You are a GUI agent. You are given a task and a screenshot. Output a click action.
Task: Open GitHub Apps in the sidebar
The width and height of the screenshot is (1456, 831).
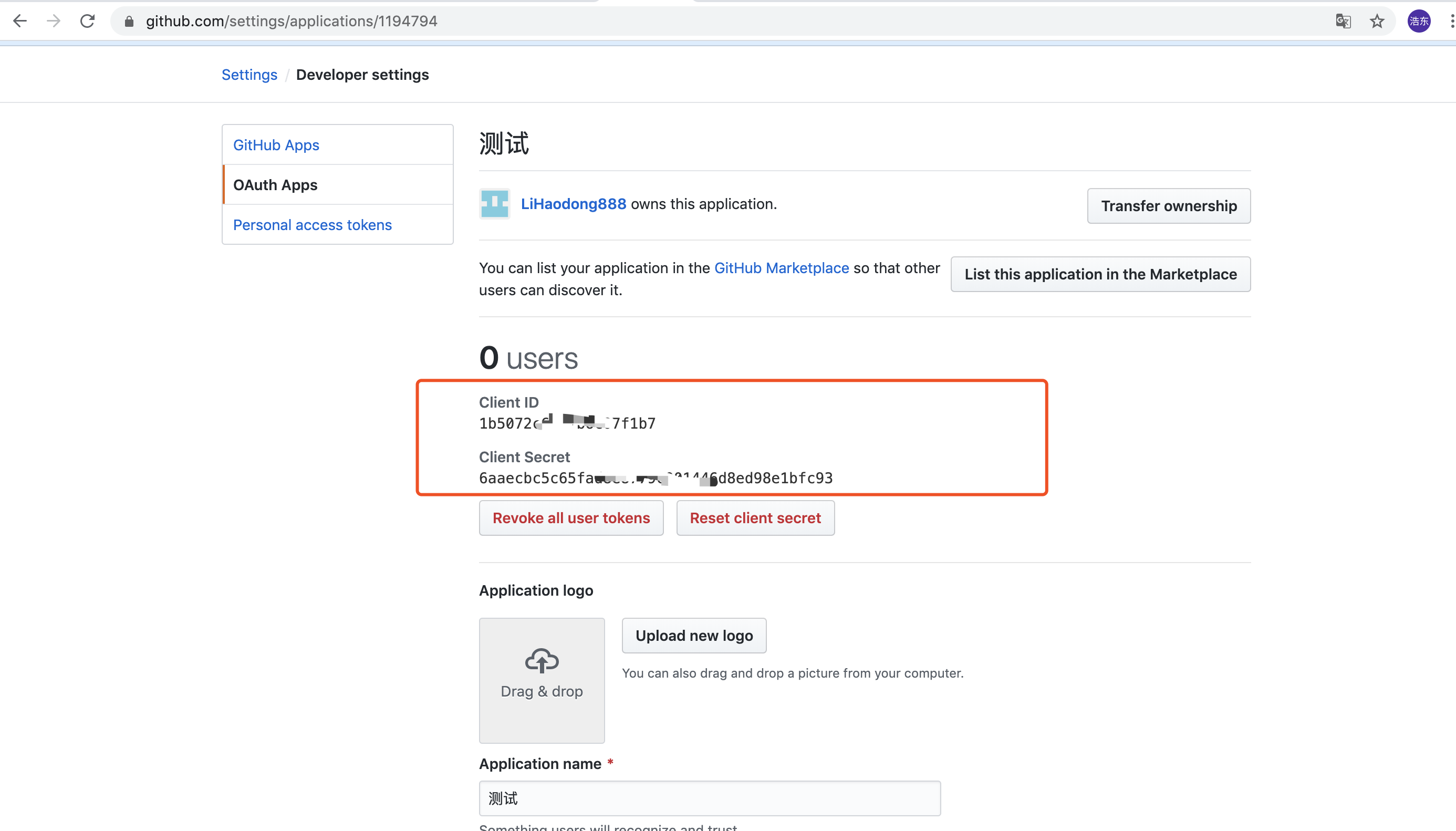pos(338,145)
